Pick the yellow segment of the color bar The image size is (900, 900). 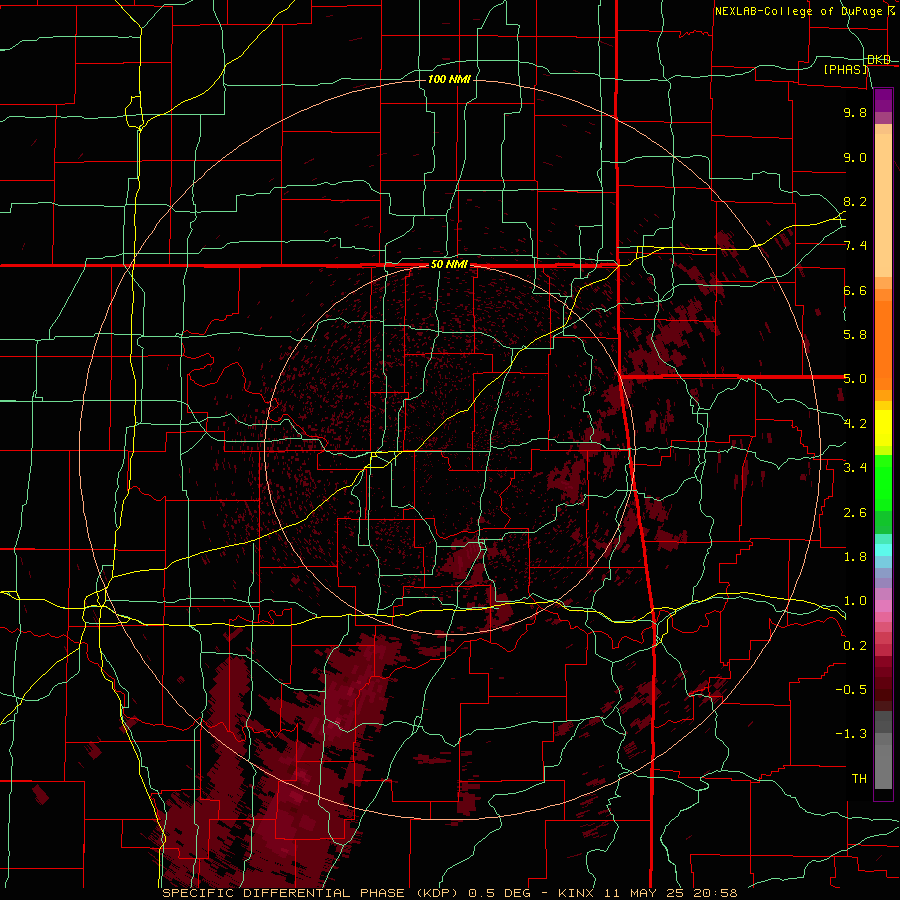883,428
